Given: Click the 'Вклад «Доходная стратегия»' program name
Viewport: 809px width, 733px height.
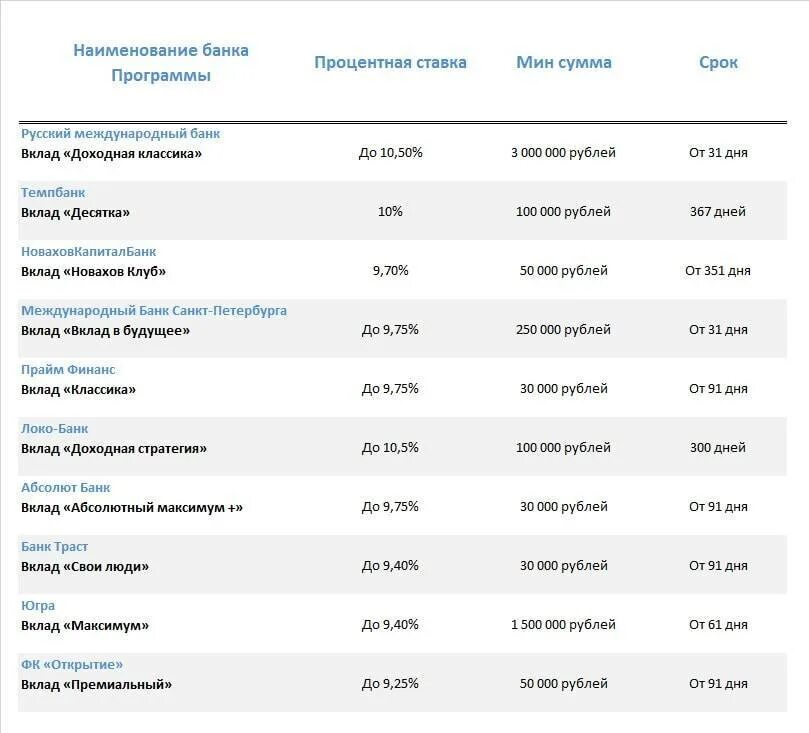Looking at the screenshot, I should [114, 448].
